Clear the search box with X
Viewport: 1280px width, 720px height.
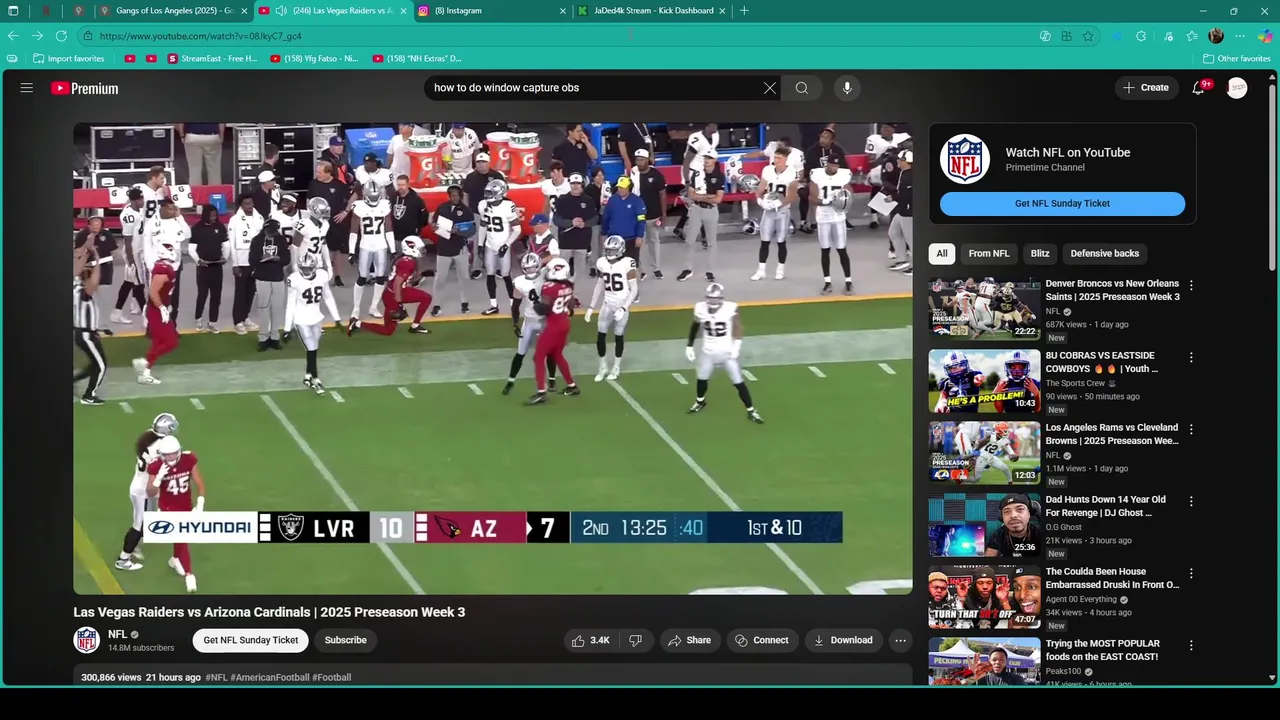click(770, 88)
